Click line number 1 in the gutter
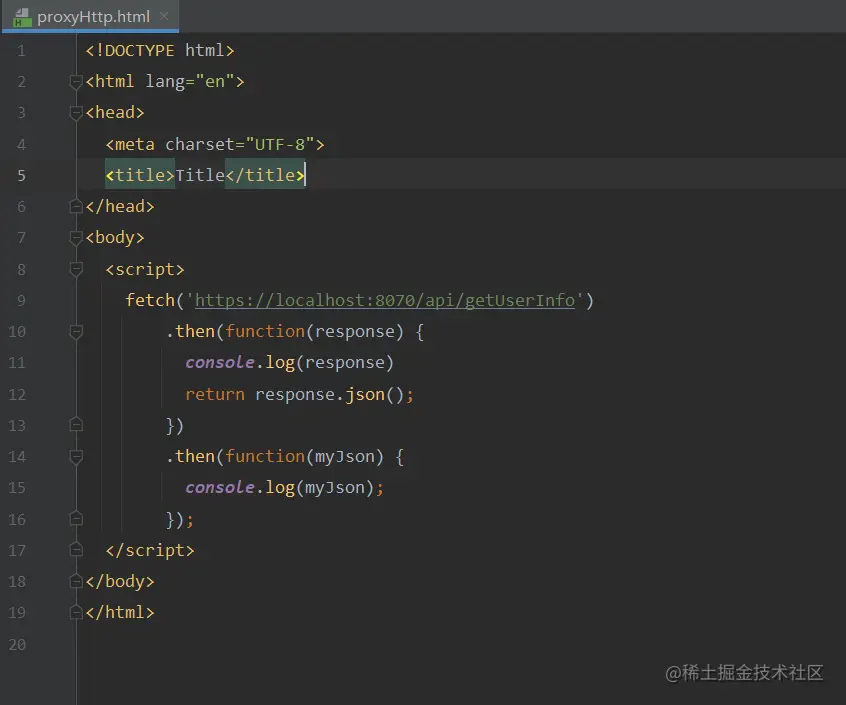This screenshot has width=846, height=705. (x=22, y=51)
